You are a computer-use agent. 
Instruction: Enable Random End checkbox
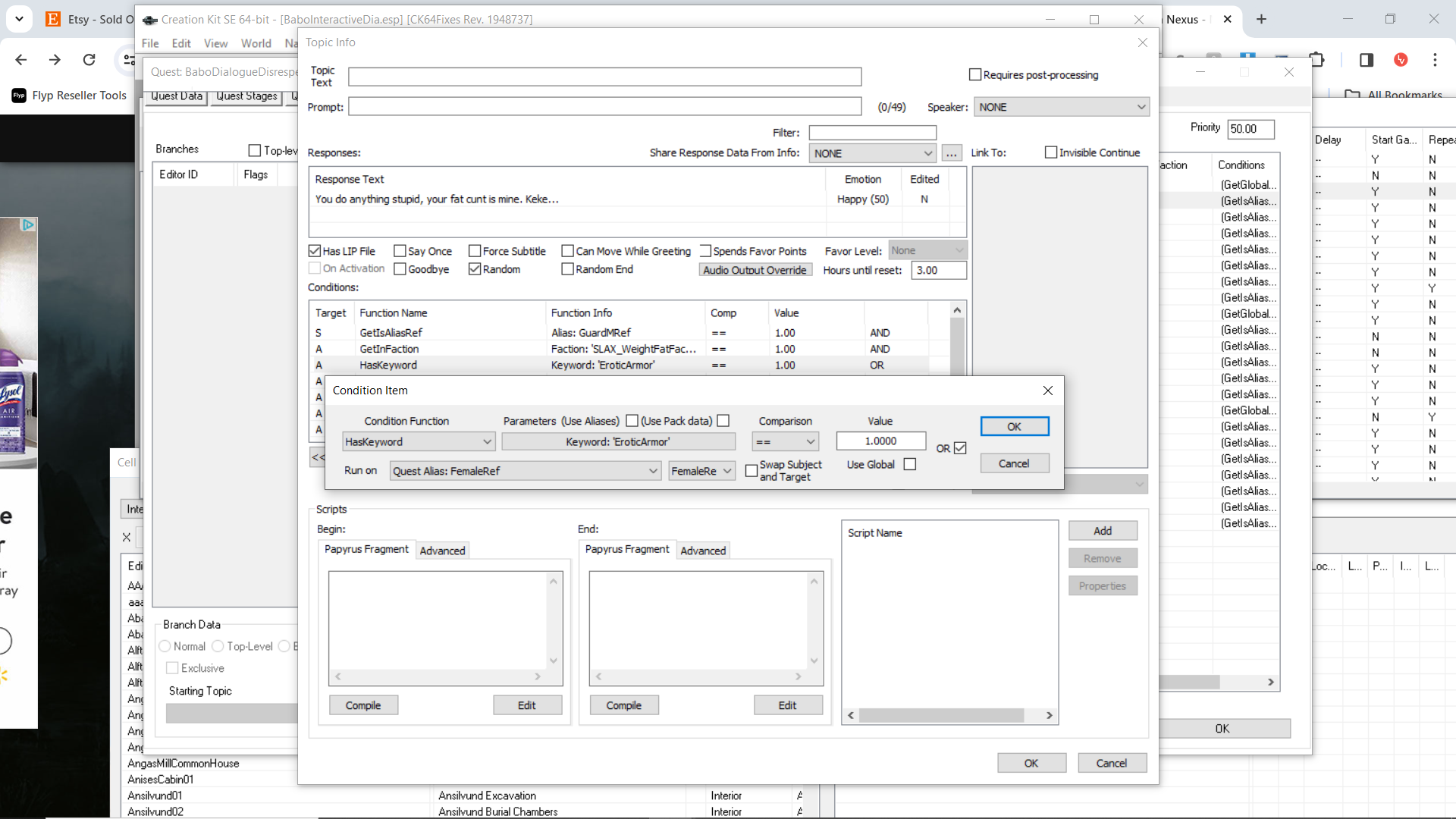(567, 269)
